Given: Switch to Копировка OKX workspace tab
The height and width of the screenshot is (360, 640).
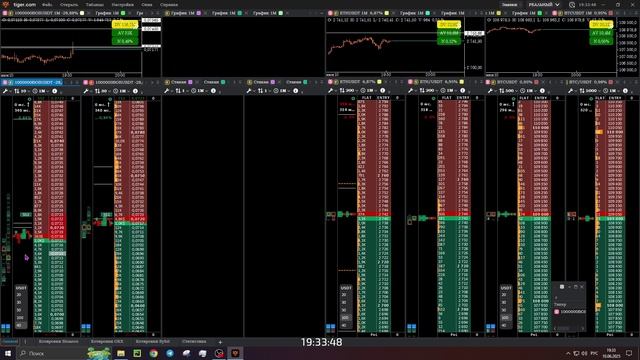Looking at the screenshot, I should pos(107,342).
